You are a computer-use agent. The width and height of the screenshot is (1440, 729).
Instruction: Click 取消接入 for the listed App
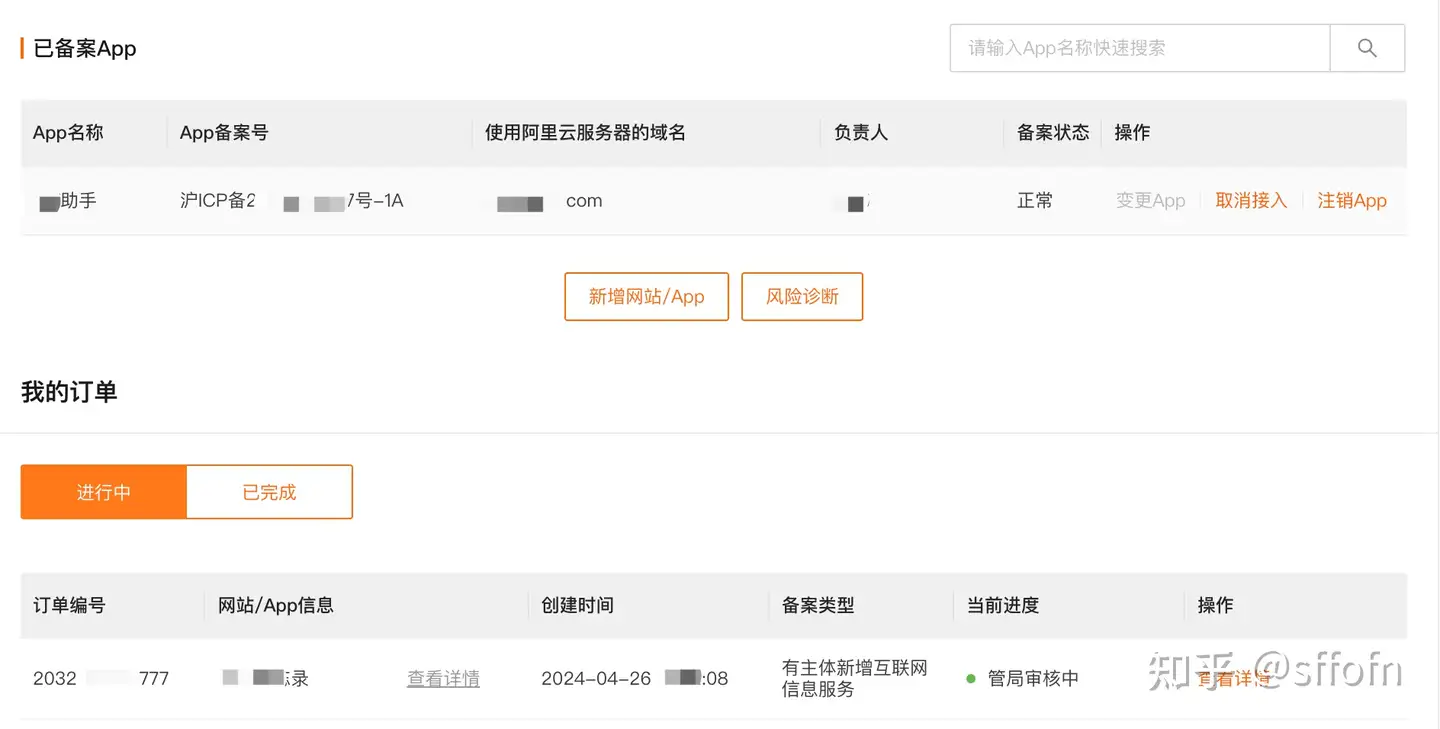click(1250, 201)
